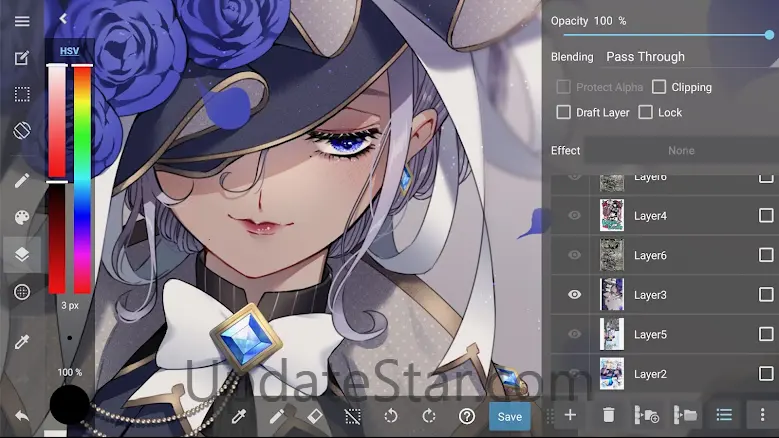
Task: Select the Layer3 thumbnail
Action: 612,294
